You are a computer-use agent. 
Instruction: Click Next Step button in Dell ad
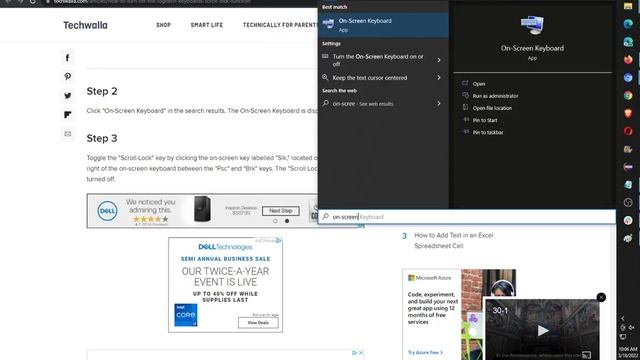point(280,211)
